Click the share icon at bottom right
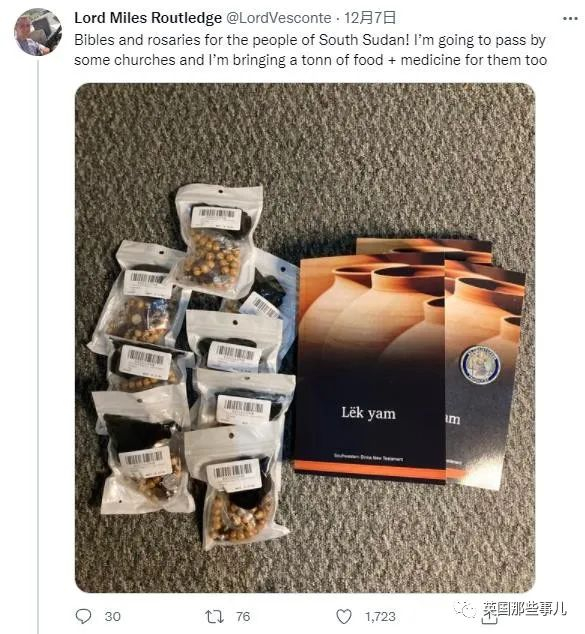The width and height of the screenshot is (585, 634). pos(488,618)
